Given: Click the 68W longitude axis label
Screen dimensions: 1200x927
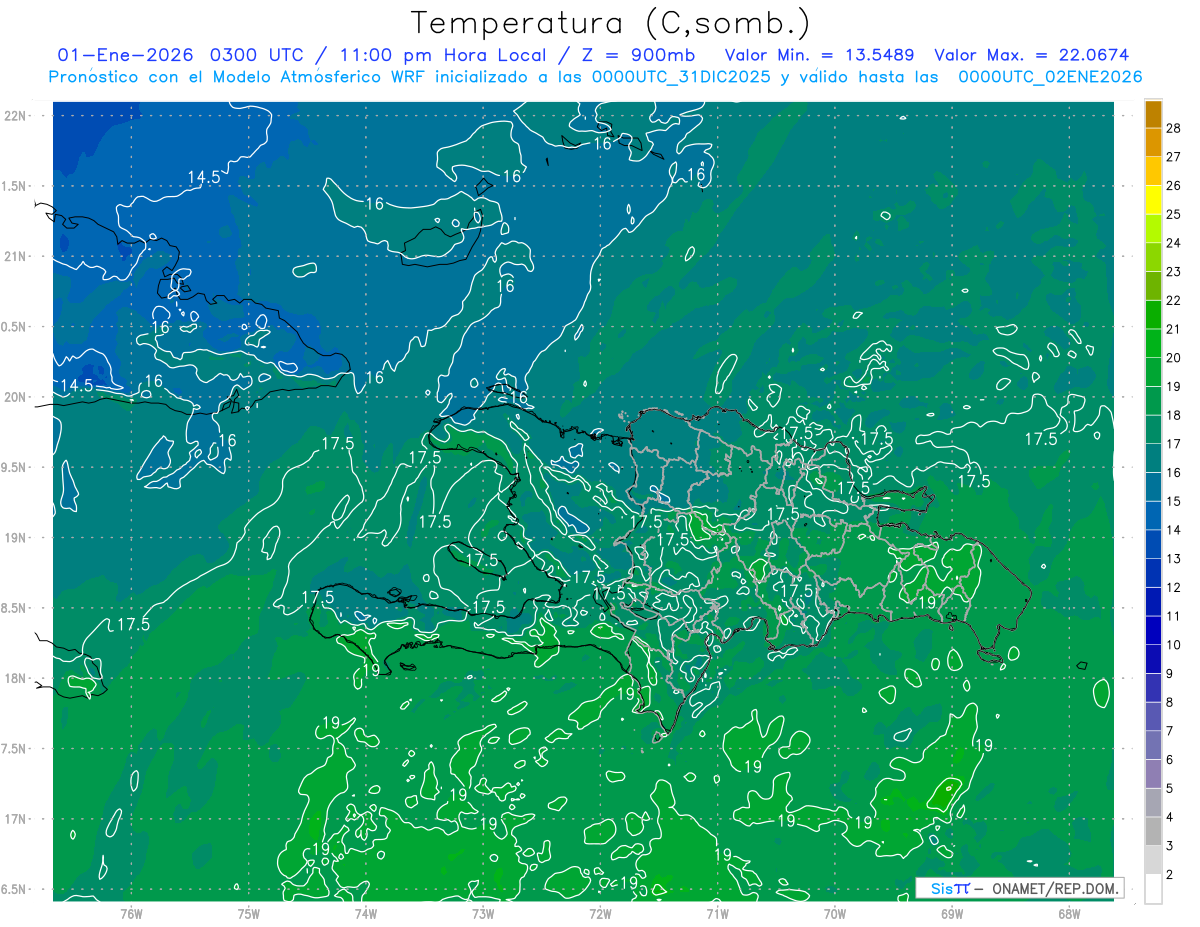Looking at the screenshot, I should [x=1069, y=913].
